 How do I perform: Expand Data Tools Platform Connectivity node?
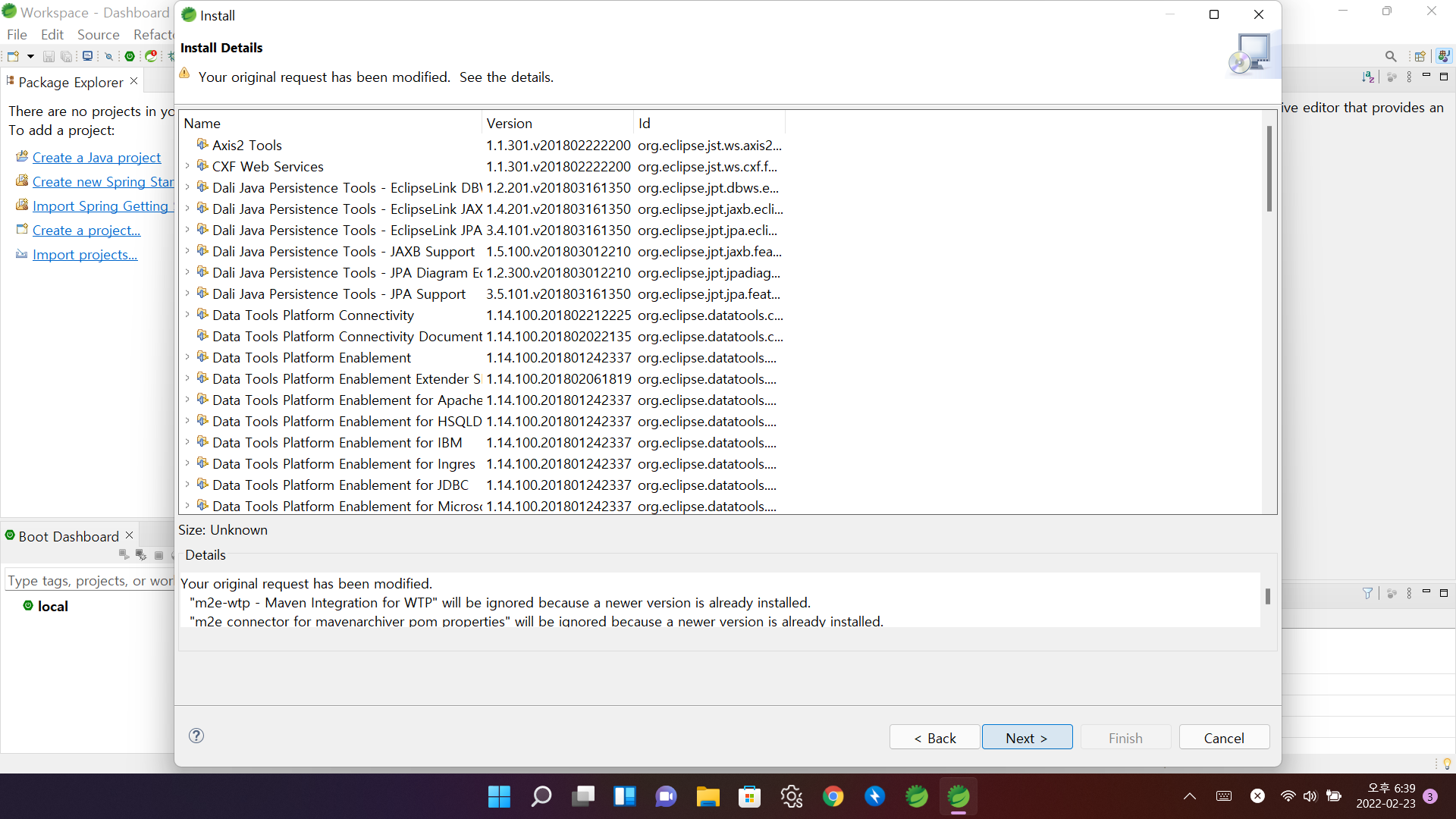click(x=187, y=315)
